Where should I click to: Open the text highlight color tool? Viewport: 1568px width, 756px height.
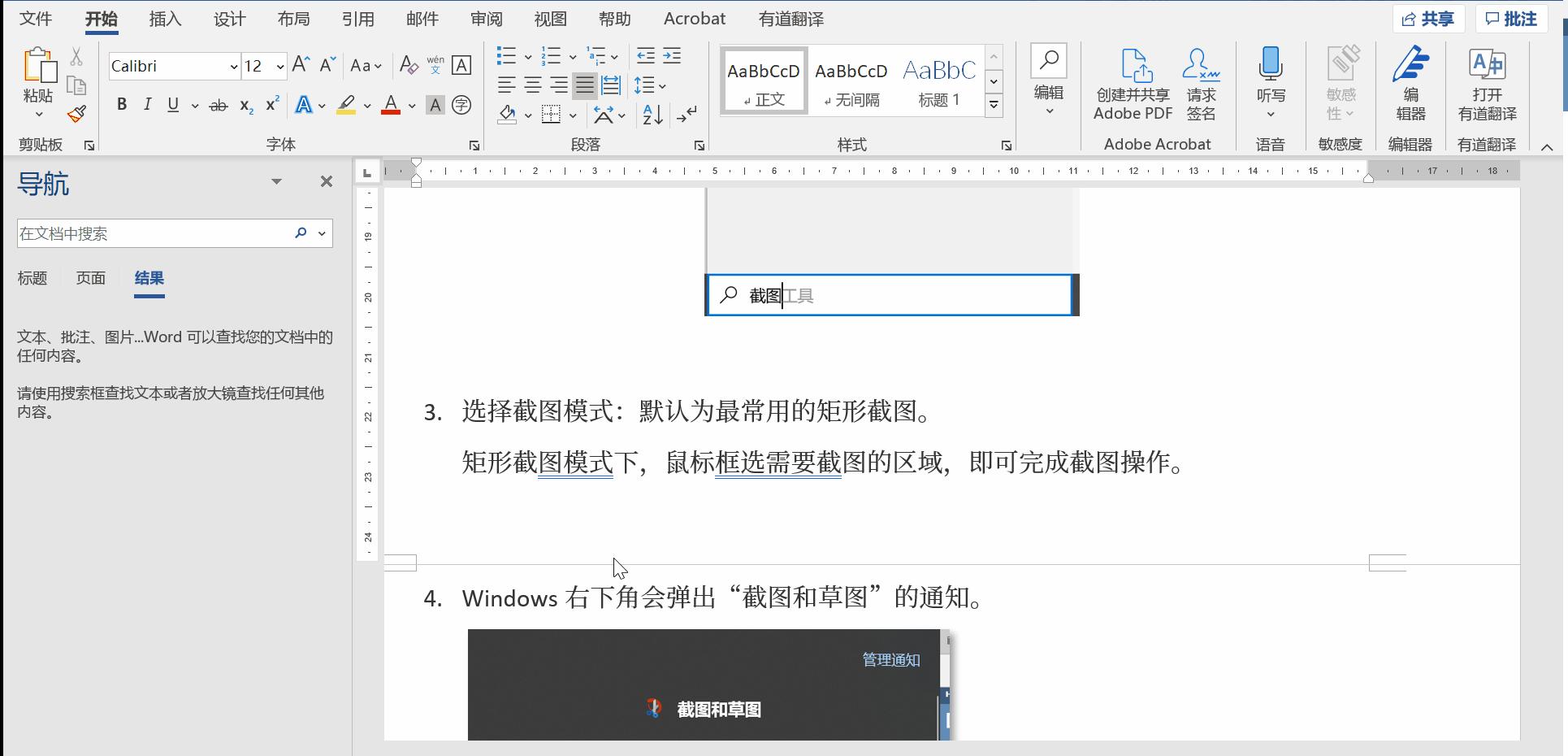click(x=347, y=106)
